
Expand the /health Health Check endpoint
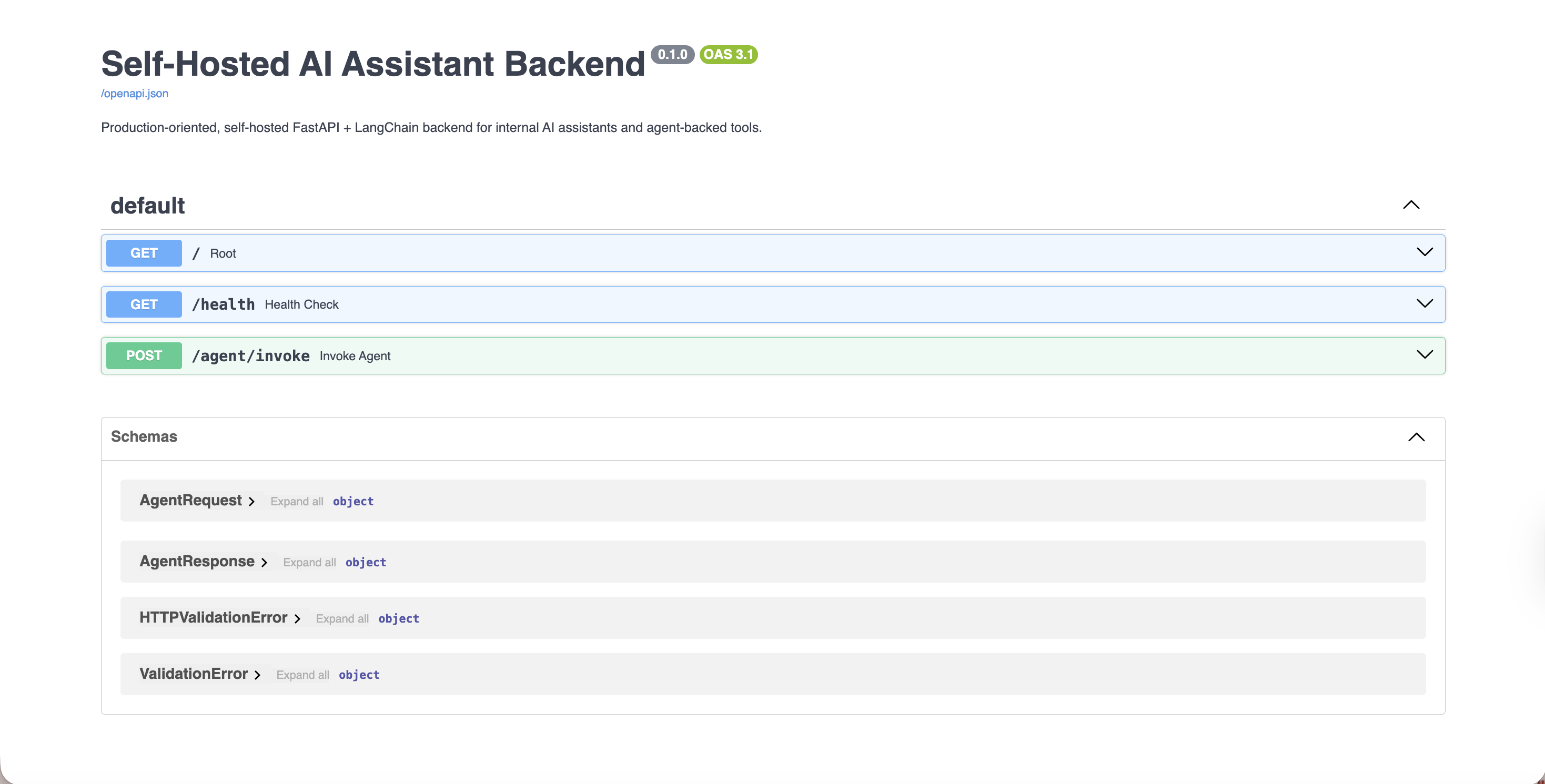(x=1425, y=304)
